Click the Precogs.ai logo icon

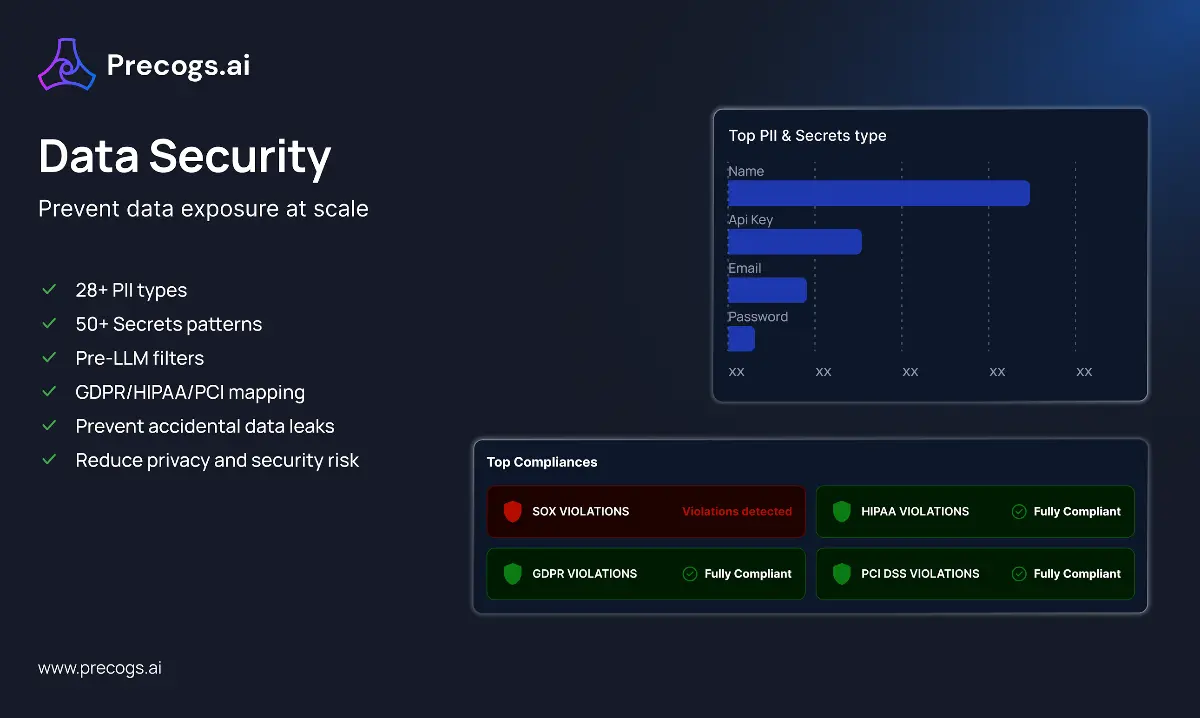point(66,66)
